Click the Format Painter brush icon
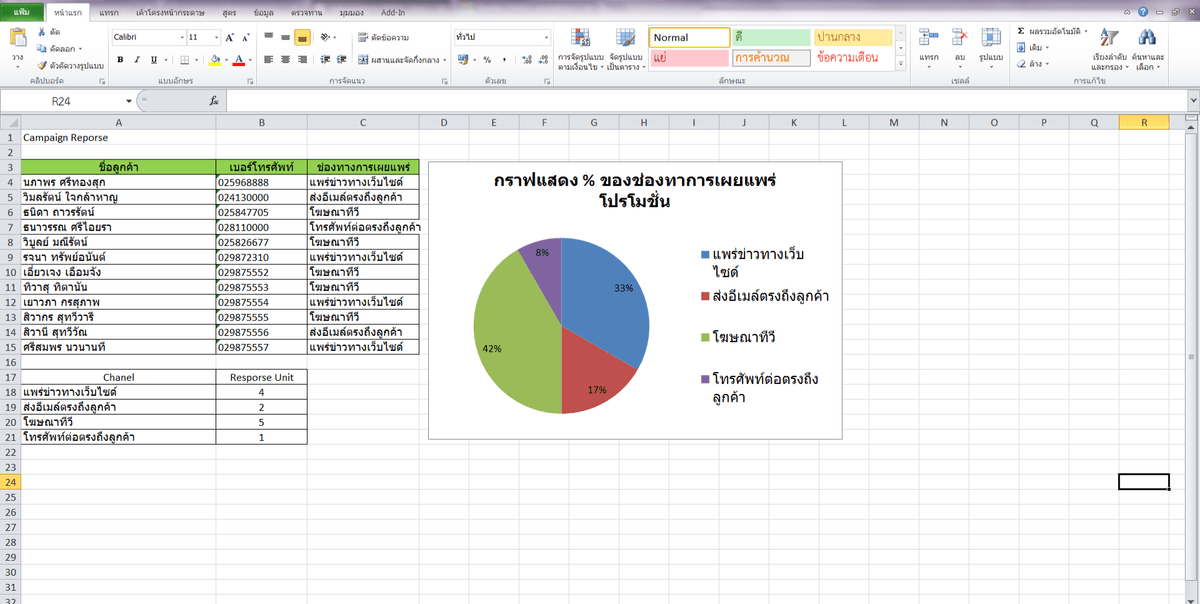Viewport: 1200px width, 604px height. (43, 65)
